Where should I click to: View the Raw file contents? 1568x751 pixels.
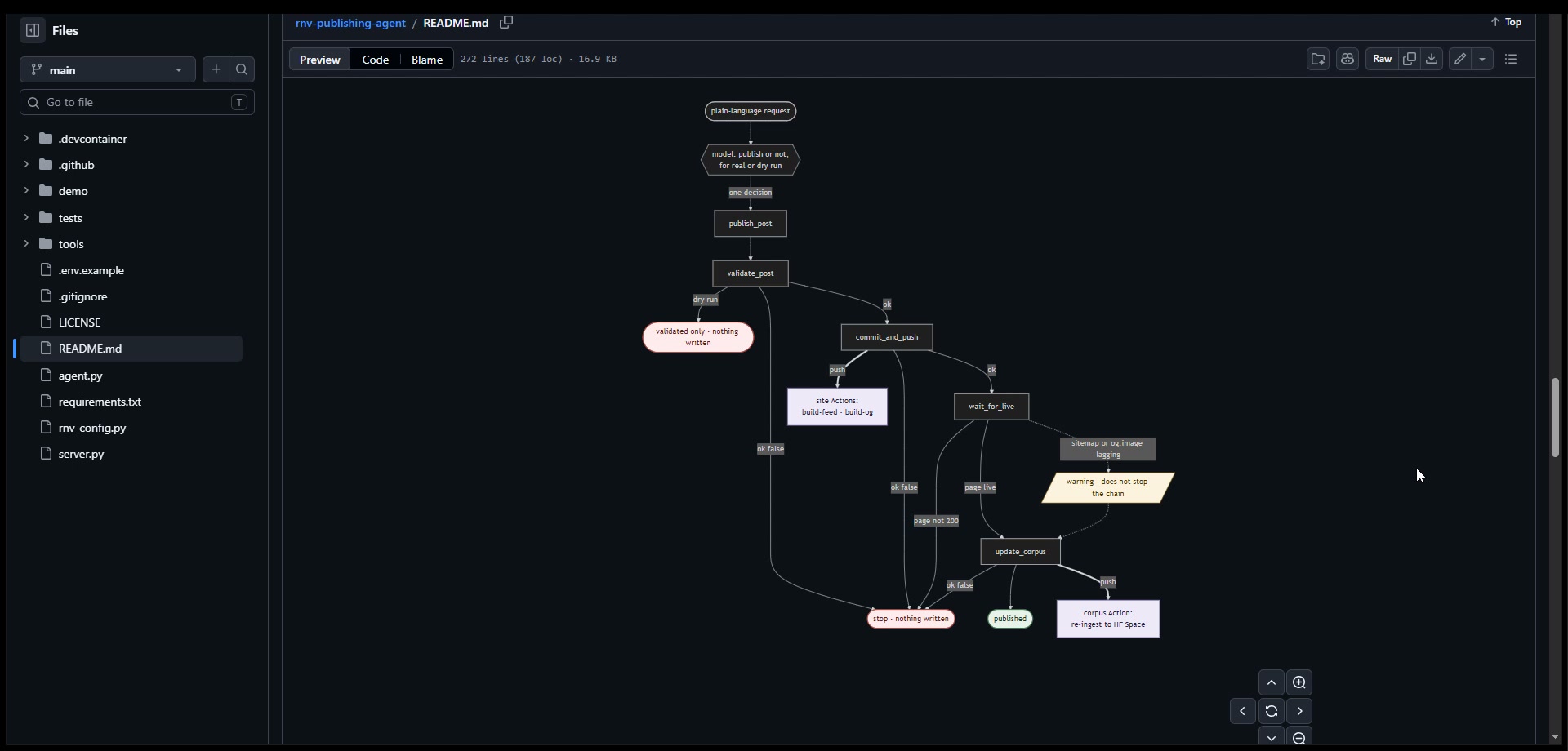pyautogui.click(x=1382, y=59)
